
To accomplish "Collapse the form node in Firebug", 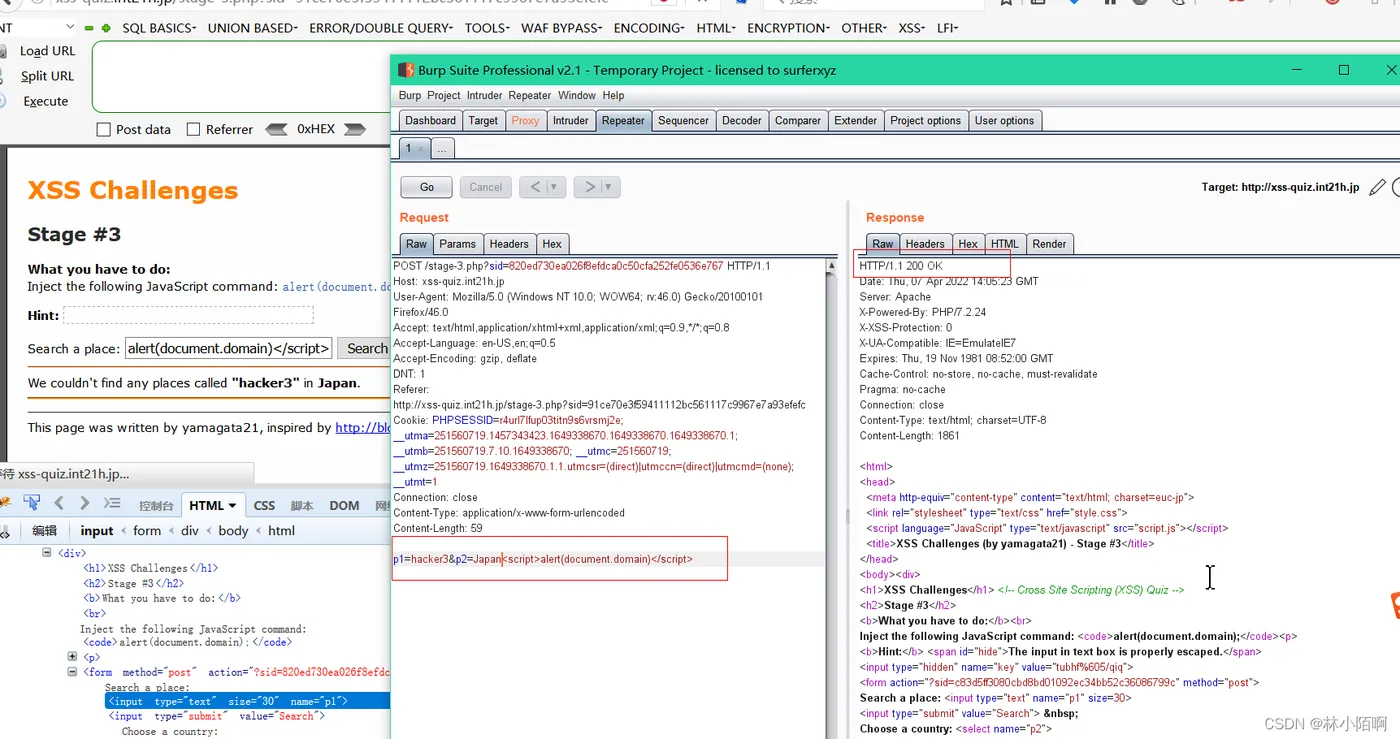I will pyautogui.click(x=72, y=672).
